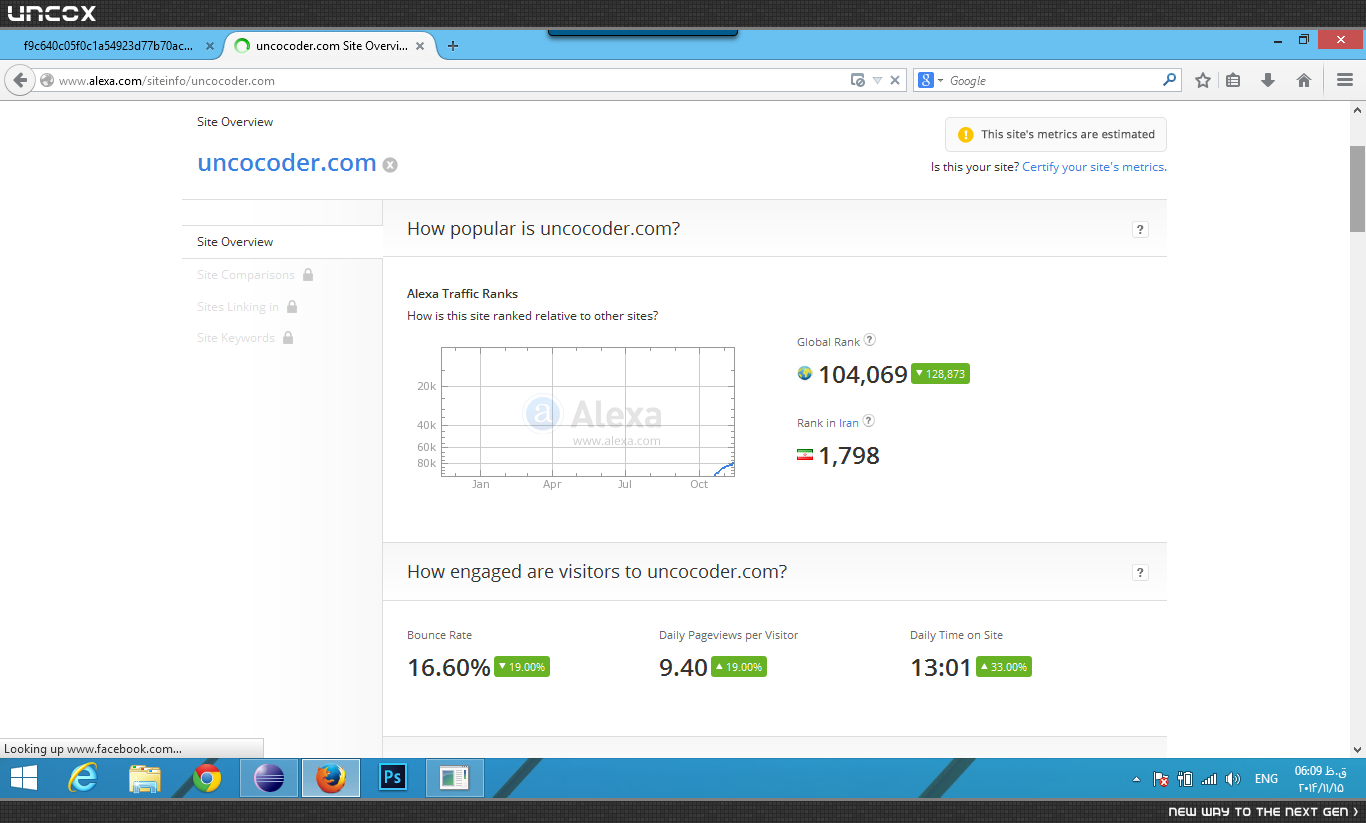Image resolution: width=1366 pixels, height=823 pixels.
Task: Click the Global Rank question mark icon
Action: [870, 340]
